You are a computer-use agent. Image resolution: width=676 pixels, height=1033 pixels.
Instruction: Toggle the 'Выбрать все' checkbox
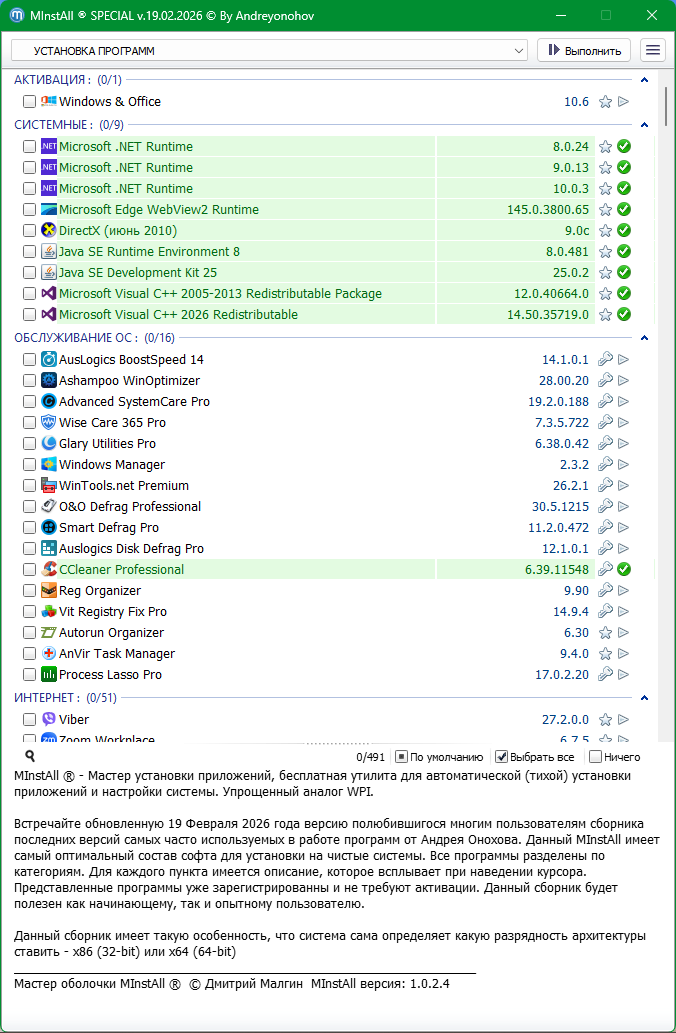[x=502, y=757]
